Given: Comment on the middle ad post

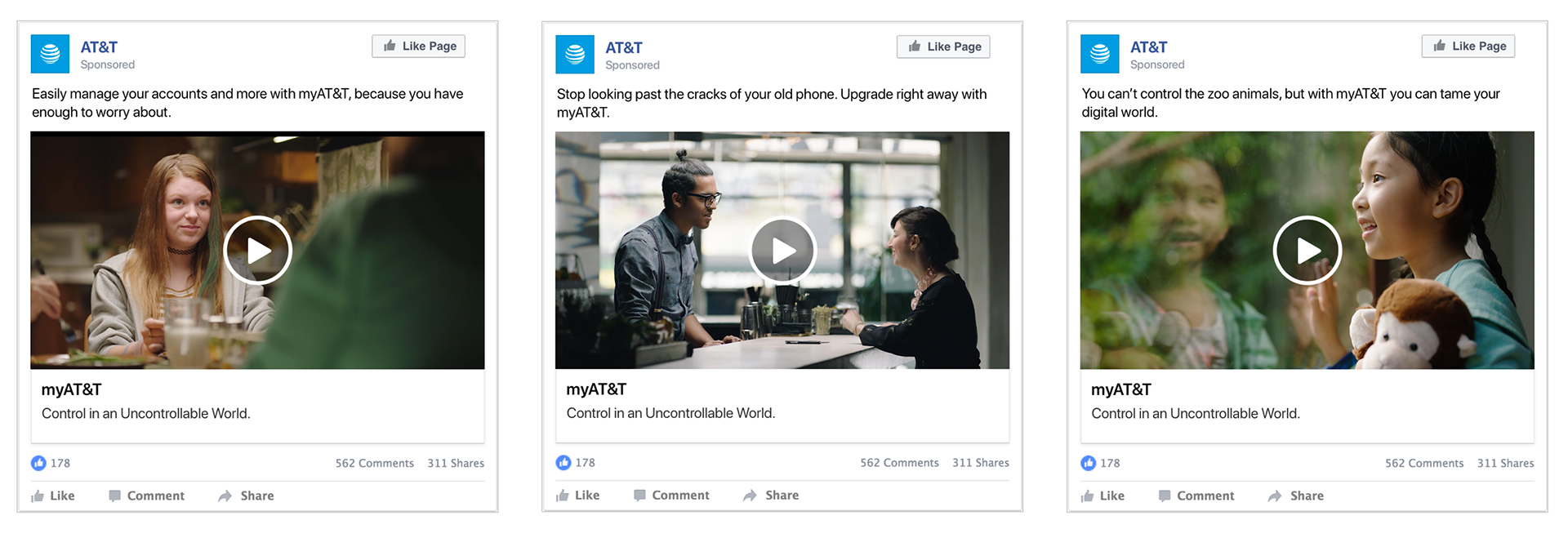Looking at the screenshot, I should 671,495.
